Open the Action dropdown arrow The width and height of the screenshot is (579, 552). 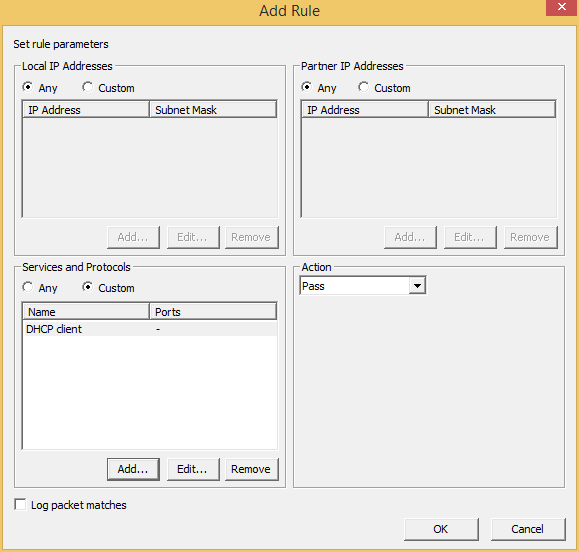417,286
